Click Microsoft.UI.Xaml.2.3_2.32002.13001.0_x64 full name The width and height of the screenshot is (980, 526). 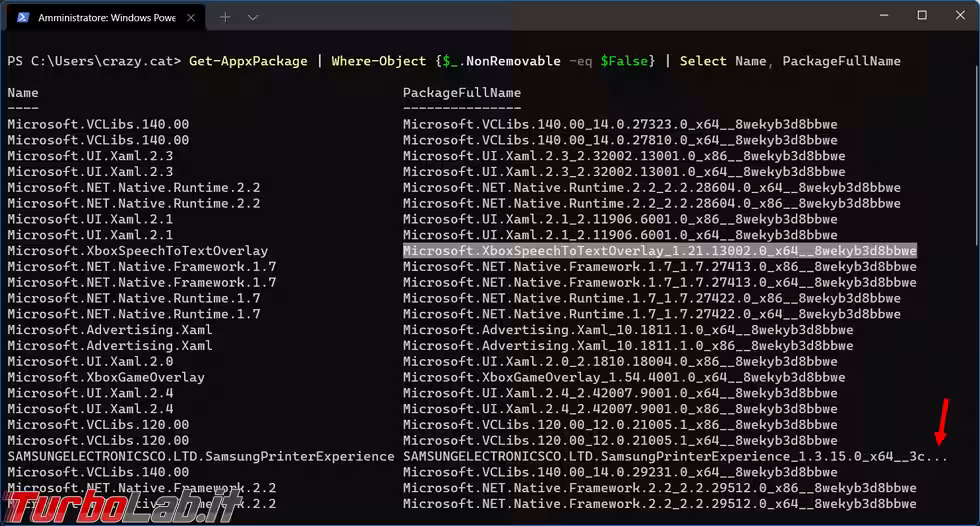pyautogui.click(x=624, y=171)
